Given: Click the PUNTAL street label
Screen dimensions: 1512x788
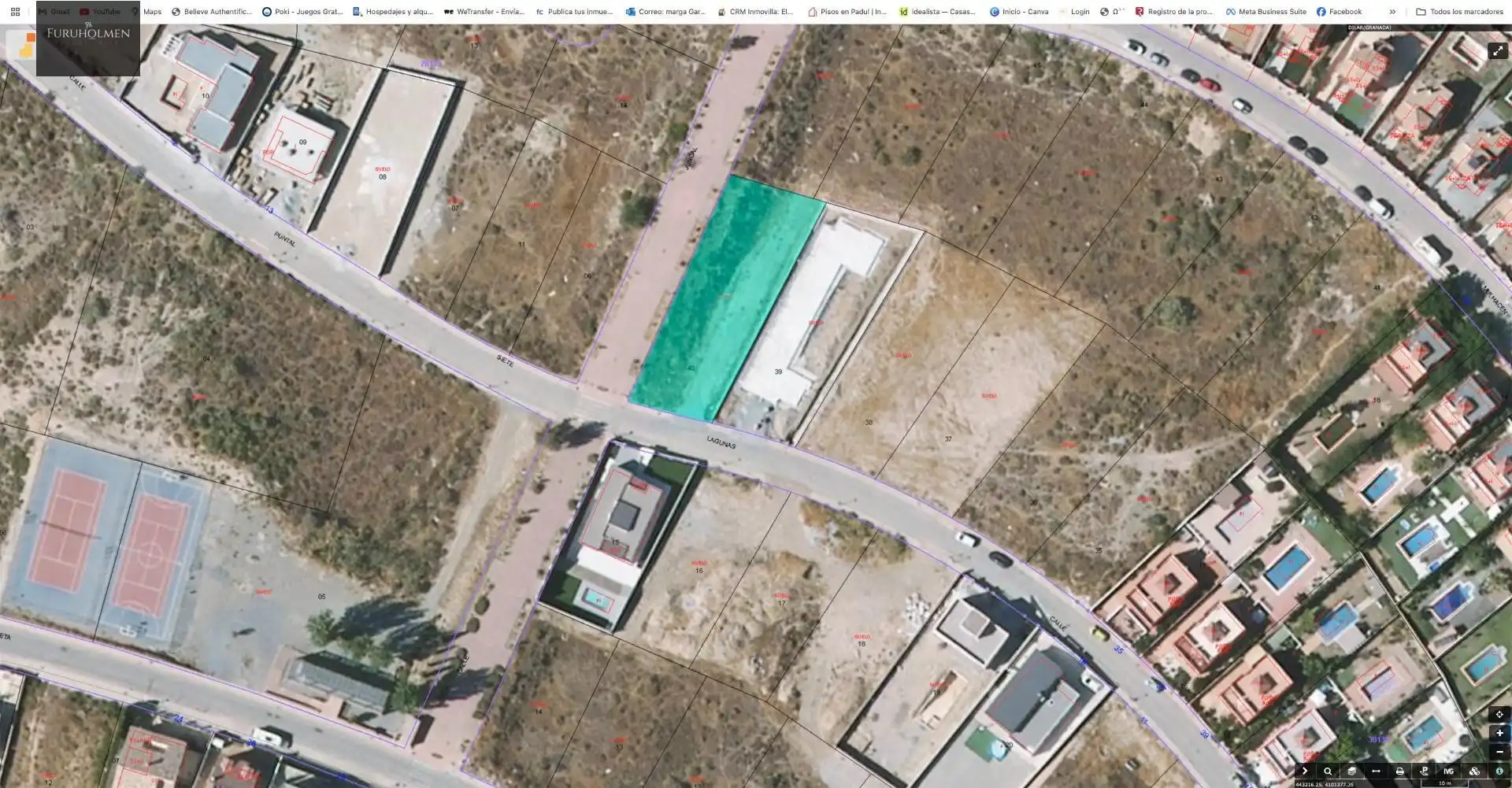Looking at the screenshot, I should point(285,240).
